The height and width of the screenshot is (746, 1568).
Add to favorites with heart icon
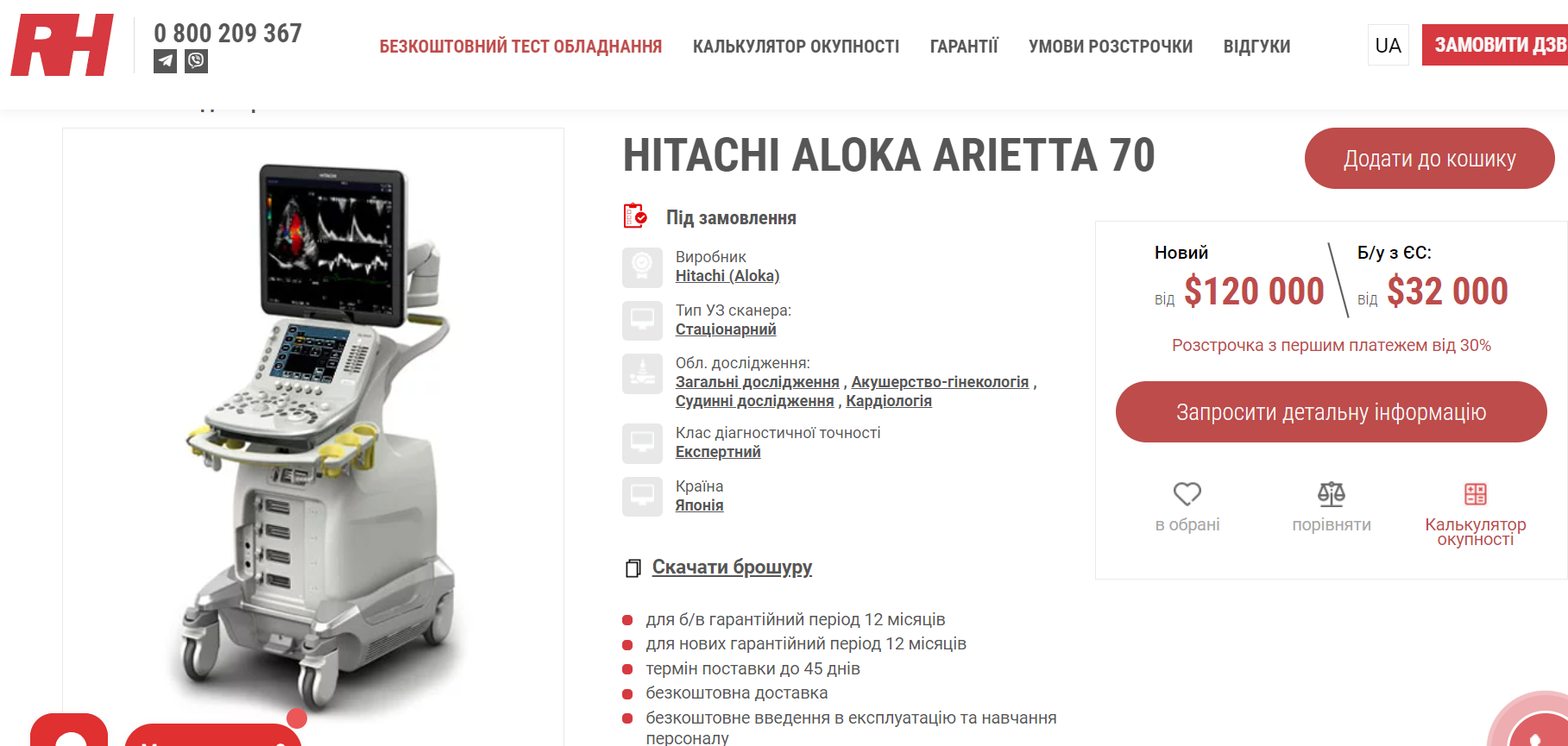click(1187, 494)
